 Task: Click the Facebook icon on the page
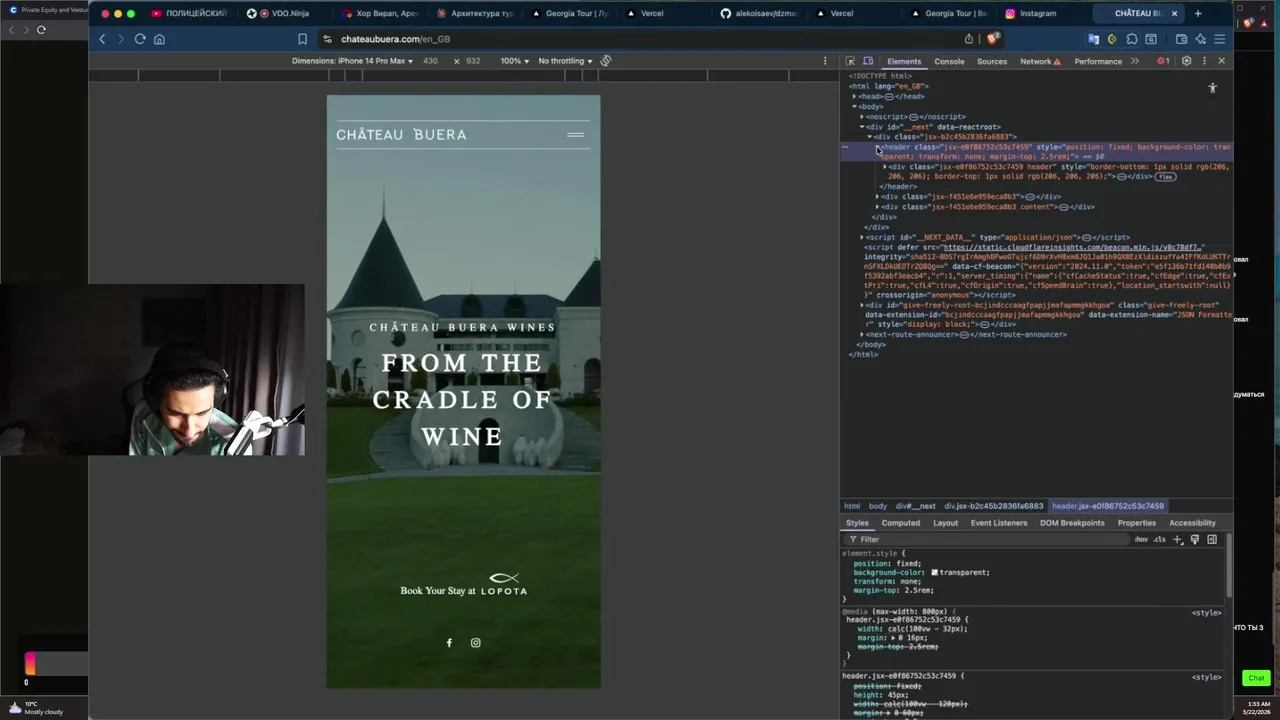coord(449,643)
